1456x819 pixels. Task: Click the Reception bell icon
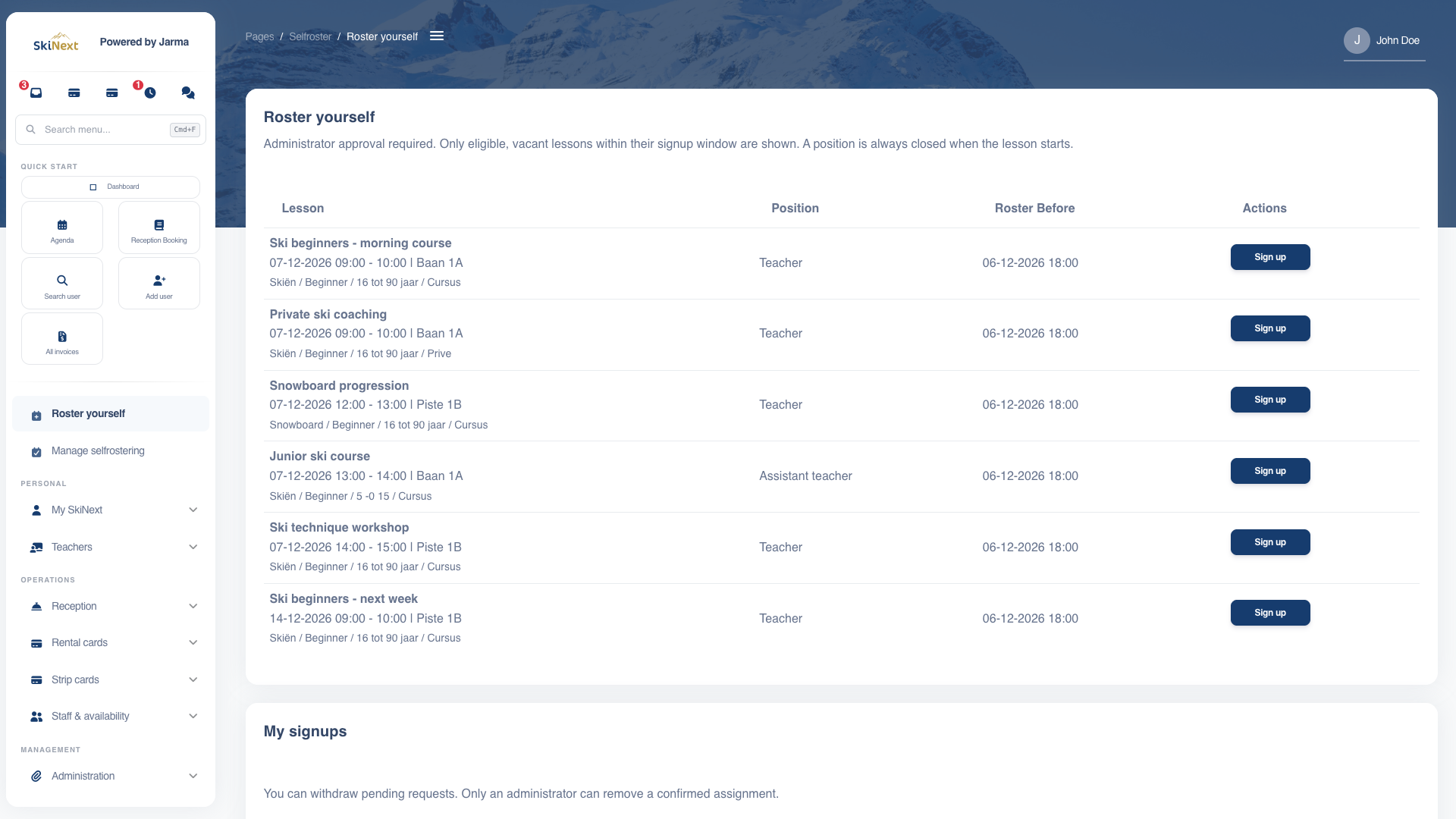pos(36,607)
